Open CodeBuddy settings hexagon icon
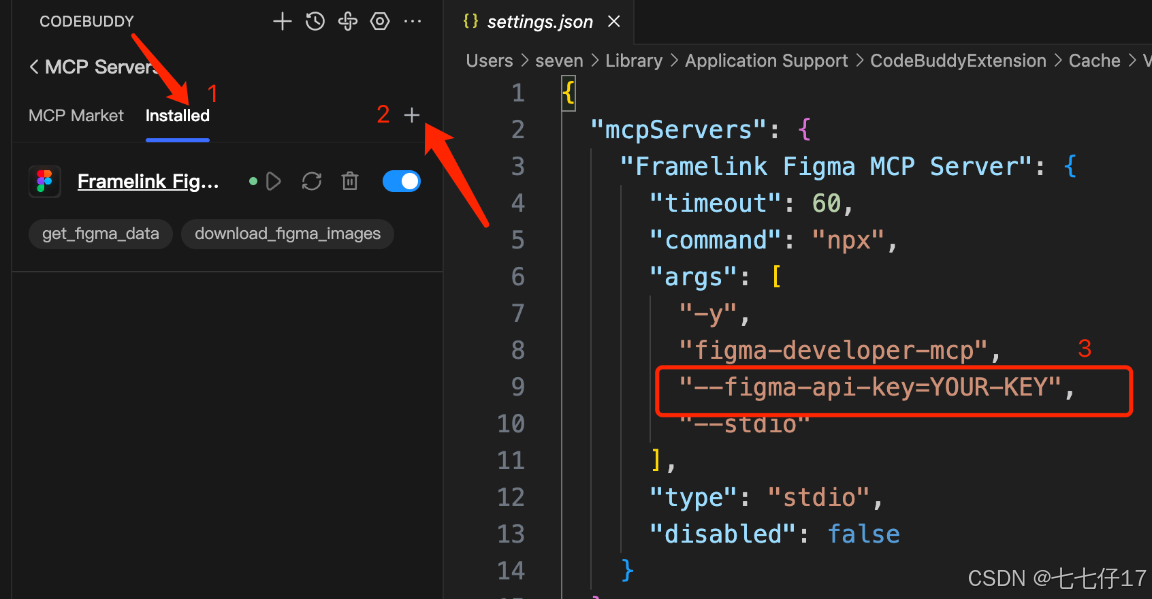The height and width of the screenshot is (599, 1152). 380,21
